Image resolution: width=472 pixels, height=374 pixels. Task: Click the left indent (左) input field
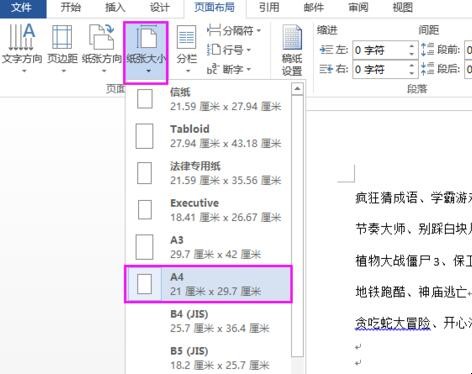(x=380, y=50)
